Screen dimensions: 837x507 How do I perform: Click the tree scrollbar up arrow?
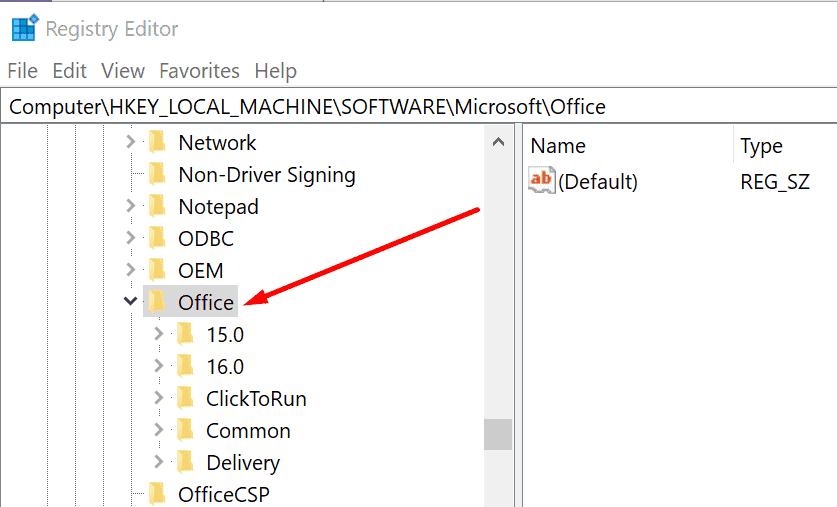point(498,142)
